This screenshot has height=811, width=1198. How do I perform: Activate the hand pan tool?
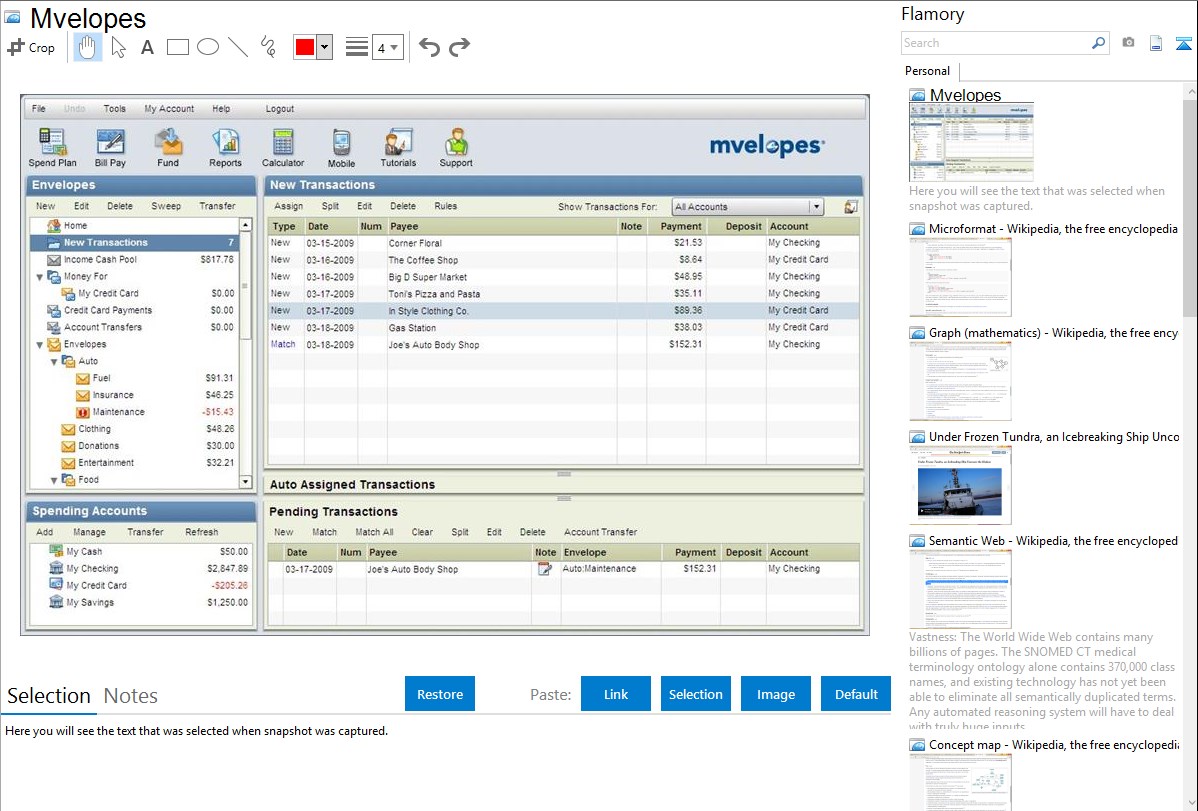click(x=88, y=47)
